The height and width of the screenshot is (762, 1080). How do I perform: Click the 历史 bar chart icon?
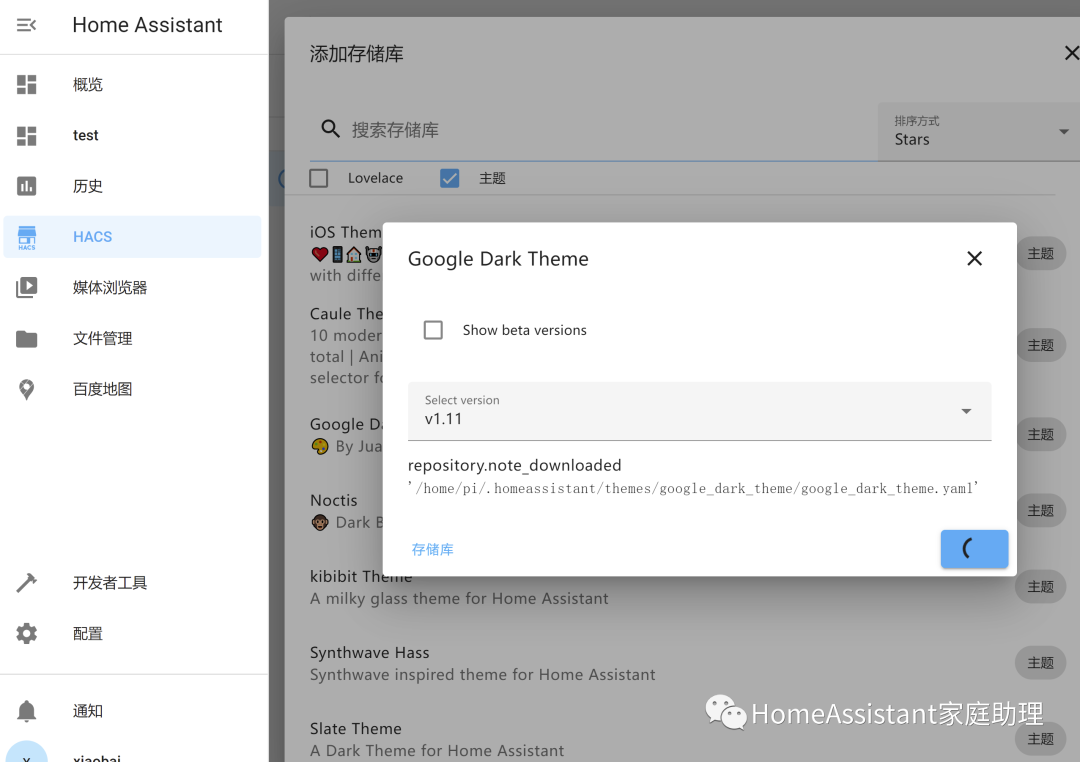pyautogui.click(x=26, y=186)
